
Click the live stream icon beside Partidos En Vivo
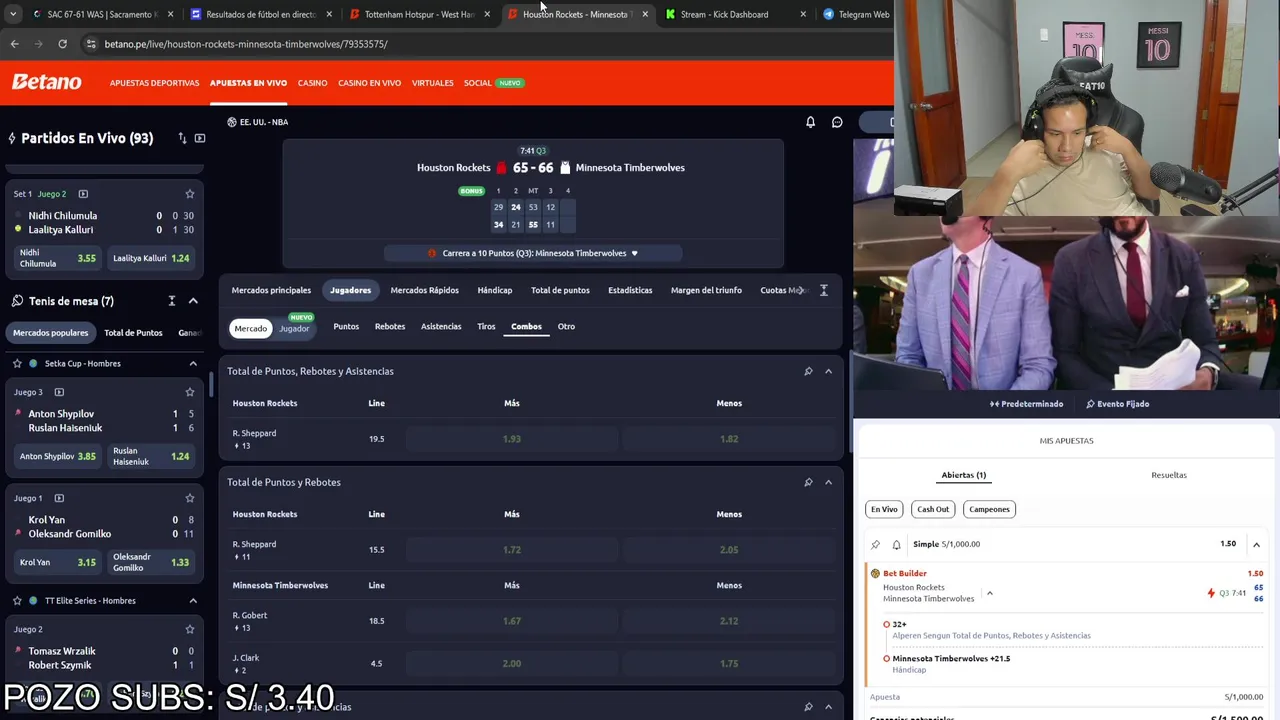(x=200, y=138)
